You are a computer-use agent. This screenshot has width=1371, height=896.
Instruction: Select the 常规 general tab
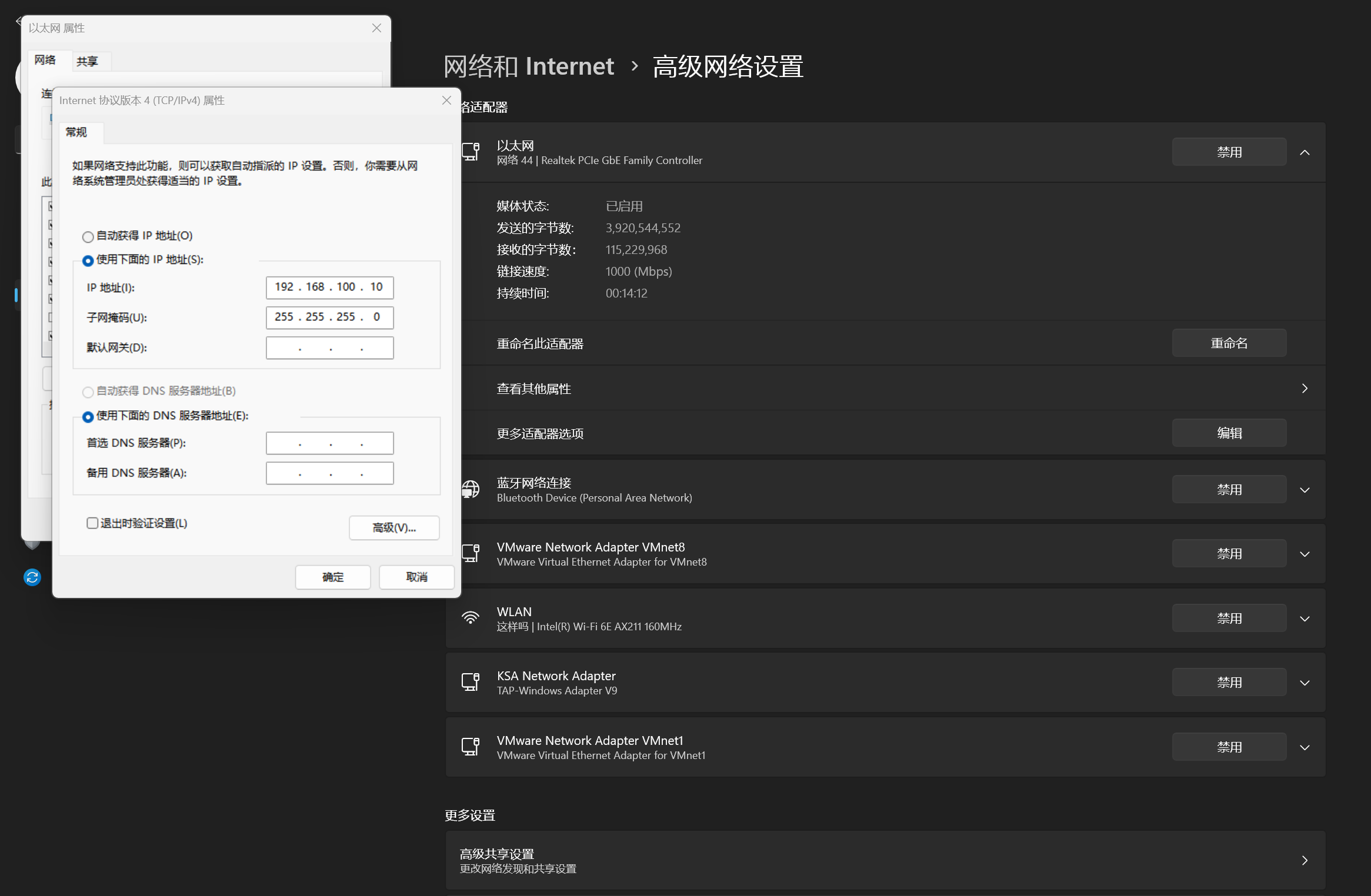tap(76, 132)
